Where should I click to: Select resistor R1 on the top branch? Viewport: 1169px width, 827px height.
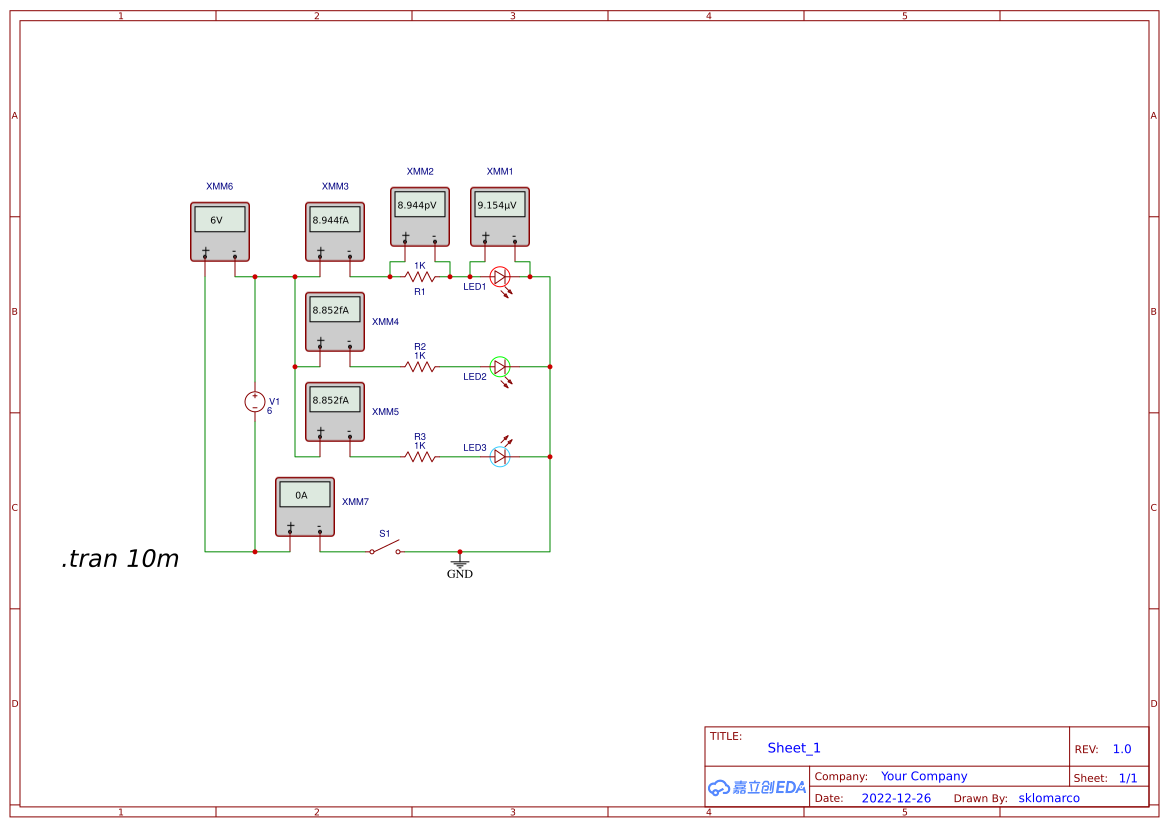click(x=420, y=277)
